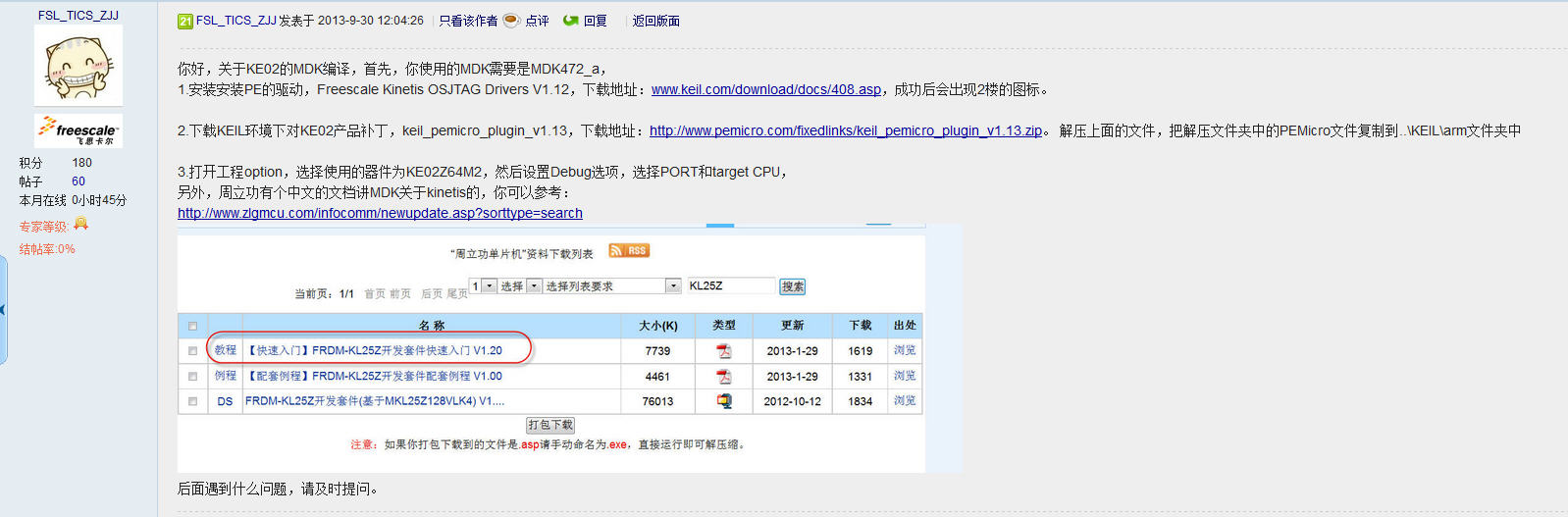Tick the select-all checkbox in table header
The height and width of the screenshot is (517, 1568).
click(192, 326)
